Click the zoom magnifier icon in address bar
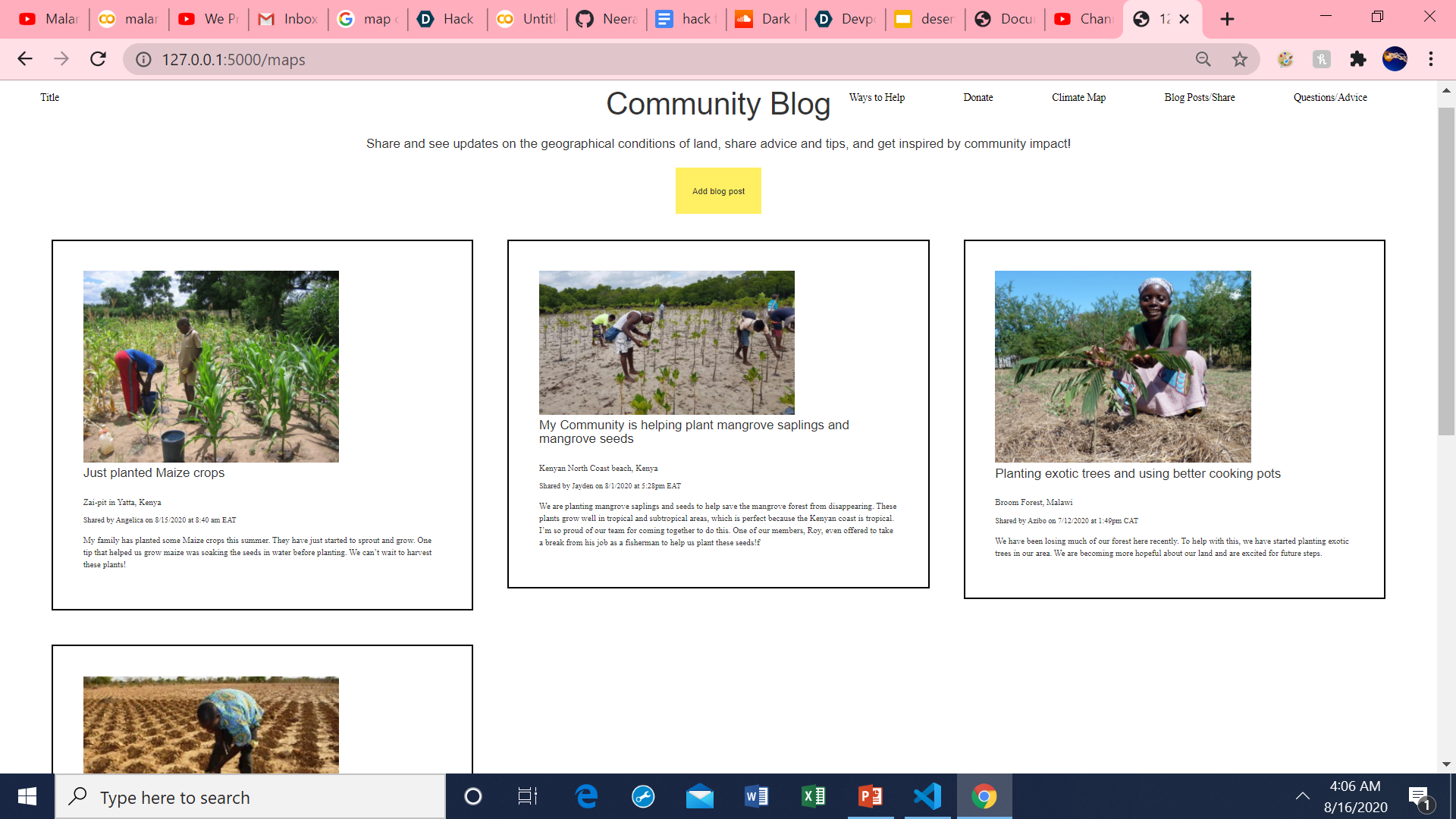 (x=1203, y=59)
